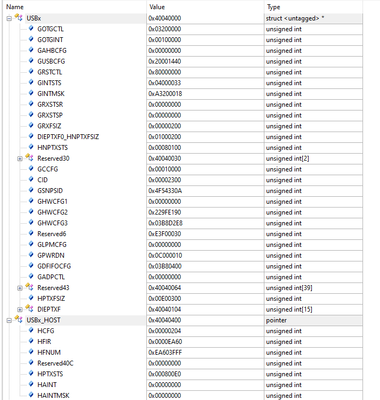This screenshot has width=380, height=400.
Task: Select the USBx struct icon
Action: (x=19, y=18)
